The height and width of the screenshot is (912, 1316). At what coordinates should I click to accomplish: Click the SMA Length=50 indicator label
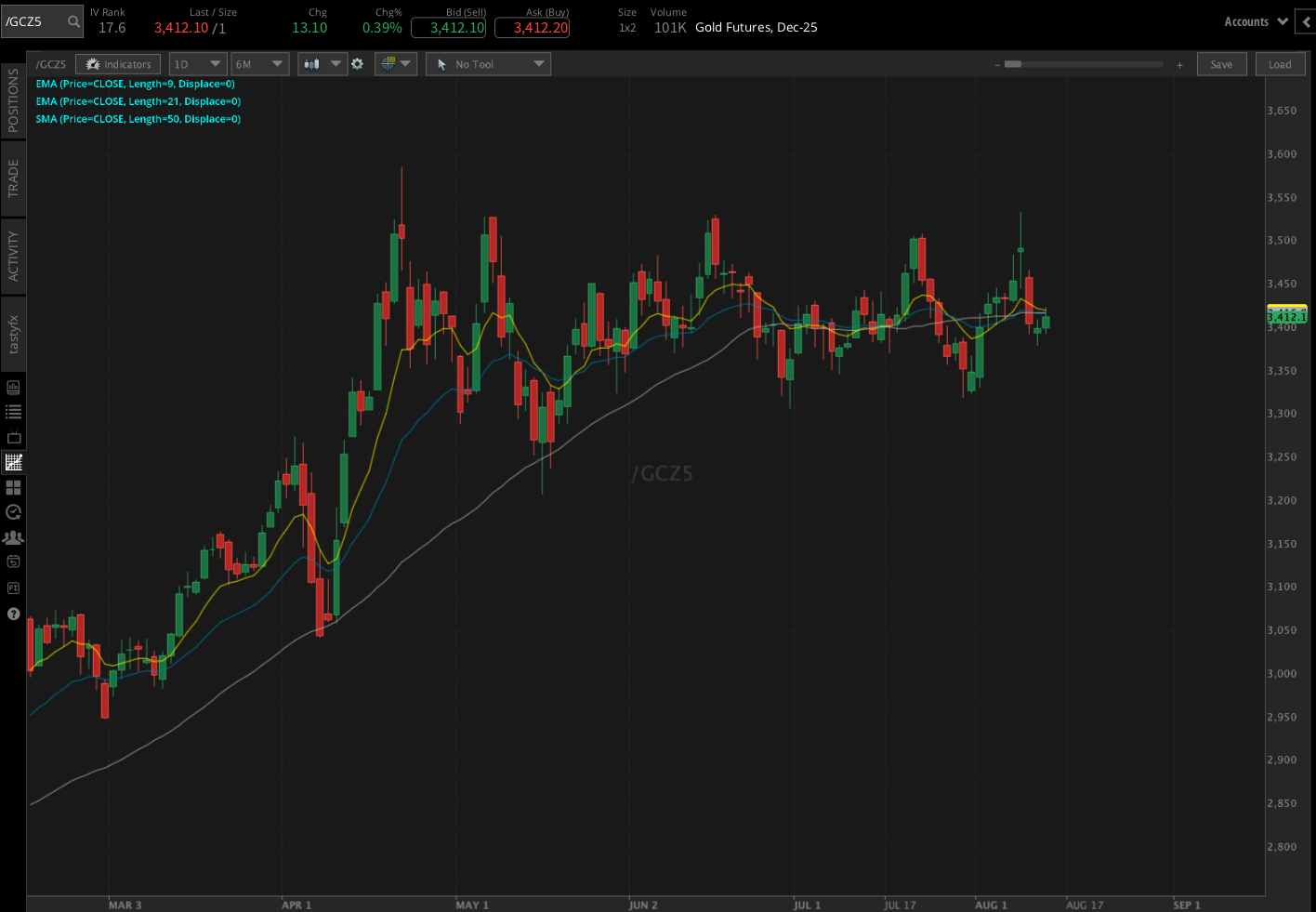point(138,119)
